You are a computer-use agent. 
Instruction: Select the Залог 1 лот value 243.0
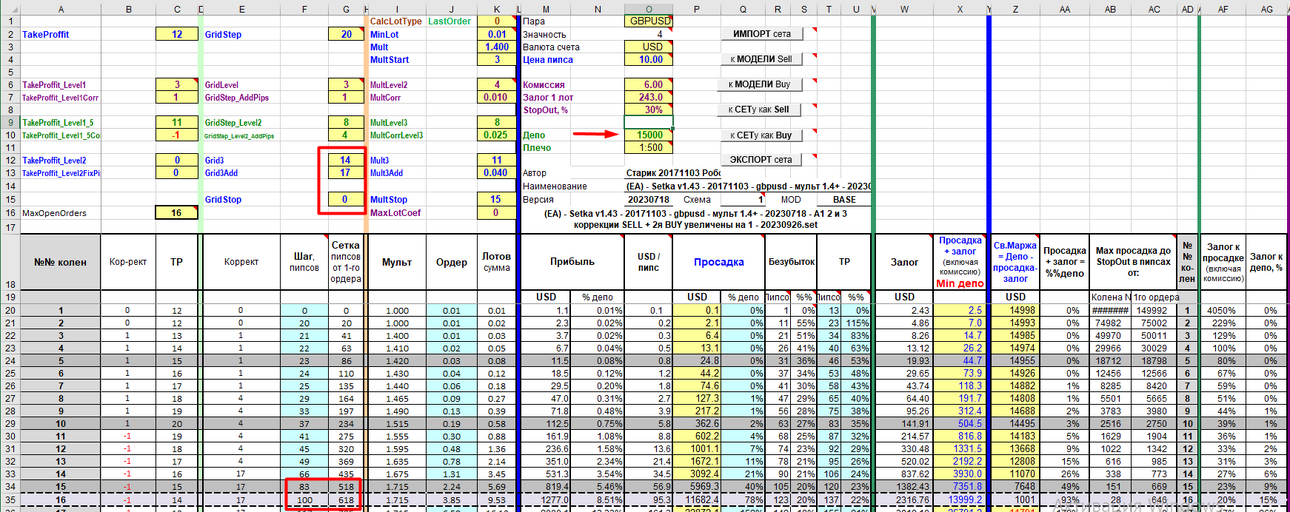point(649,98)
